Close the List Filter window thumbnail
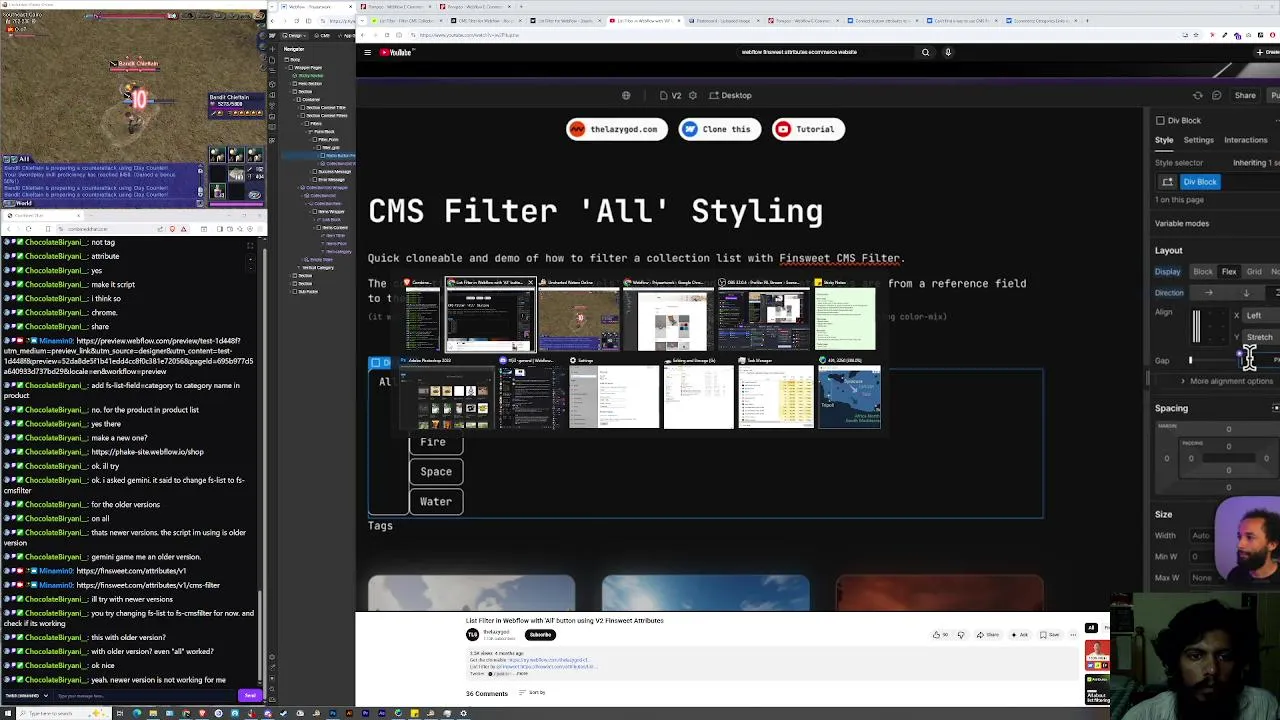The height and width of the screenshot is (720, 1280). tap(530, 283)
